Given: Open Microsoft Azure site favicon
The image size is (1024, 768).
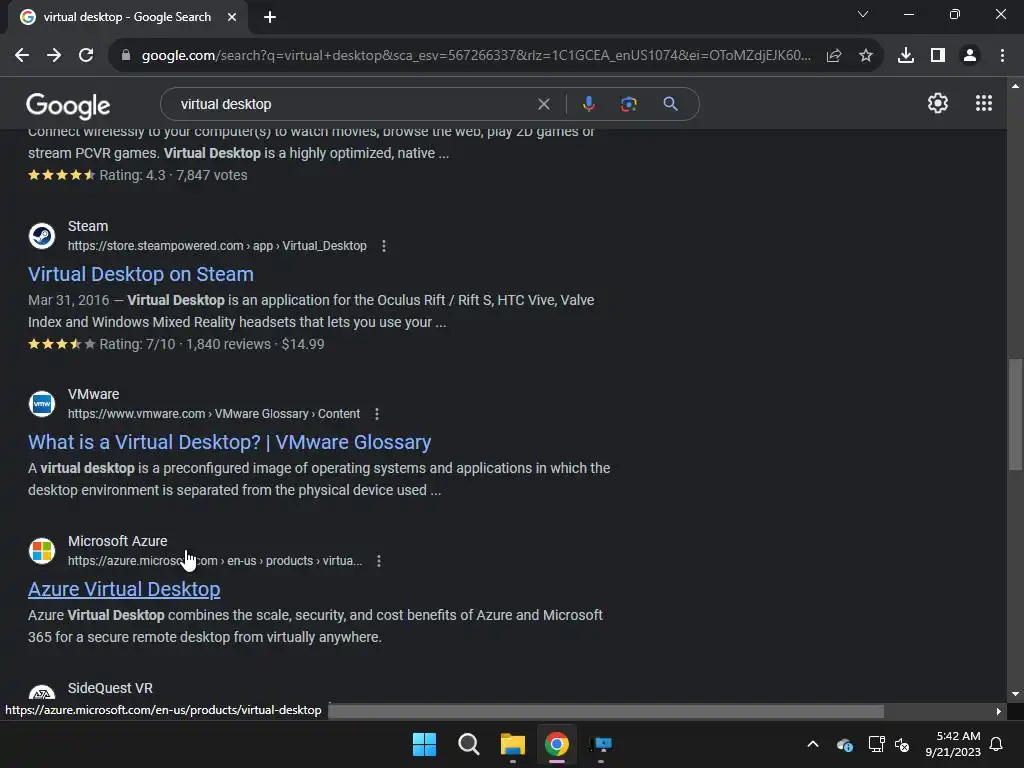Looking at the screenshot, I should (x=42, y=551).
